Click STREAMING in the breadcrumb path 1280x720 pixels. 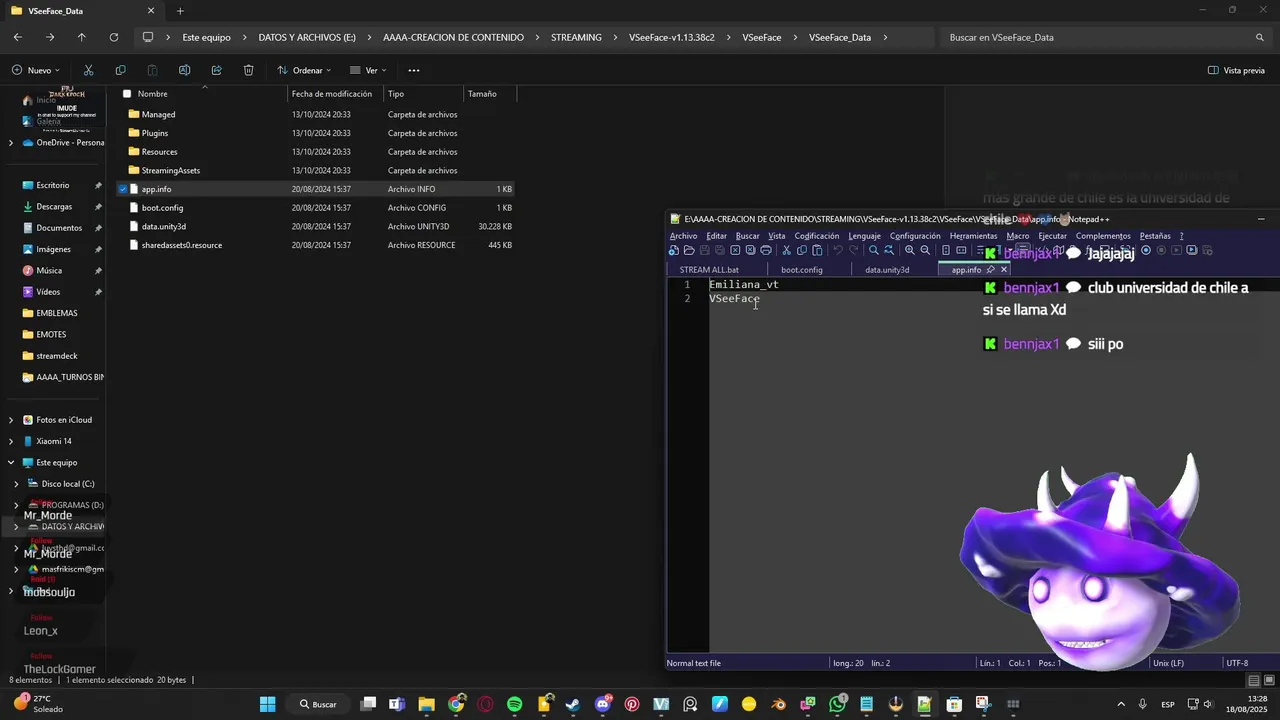pyautogui.click(x=576, y=37)
